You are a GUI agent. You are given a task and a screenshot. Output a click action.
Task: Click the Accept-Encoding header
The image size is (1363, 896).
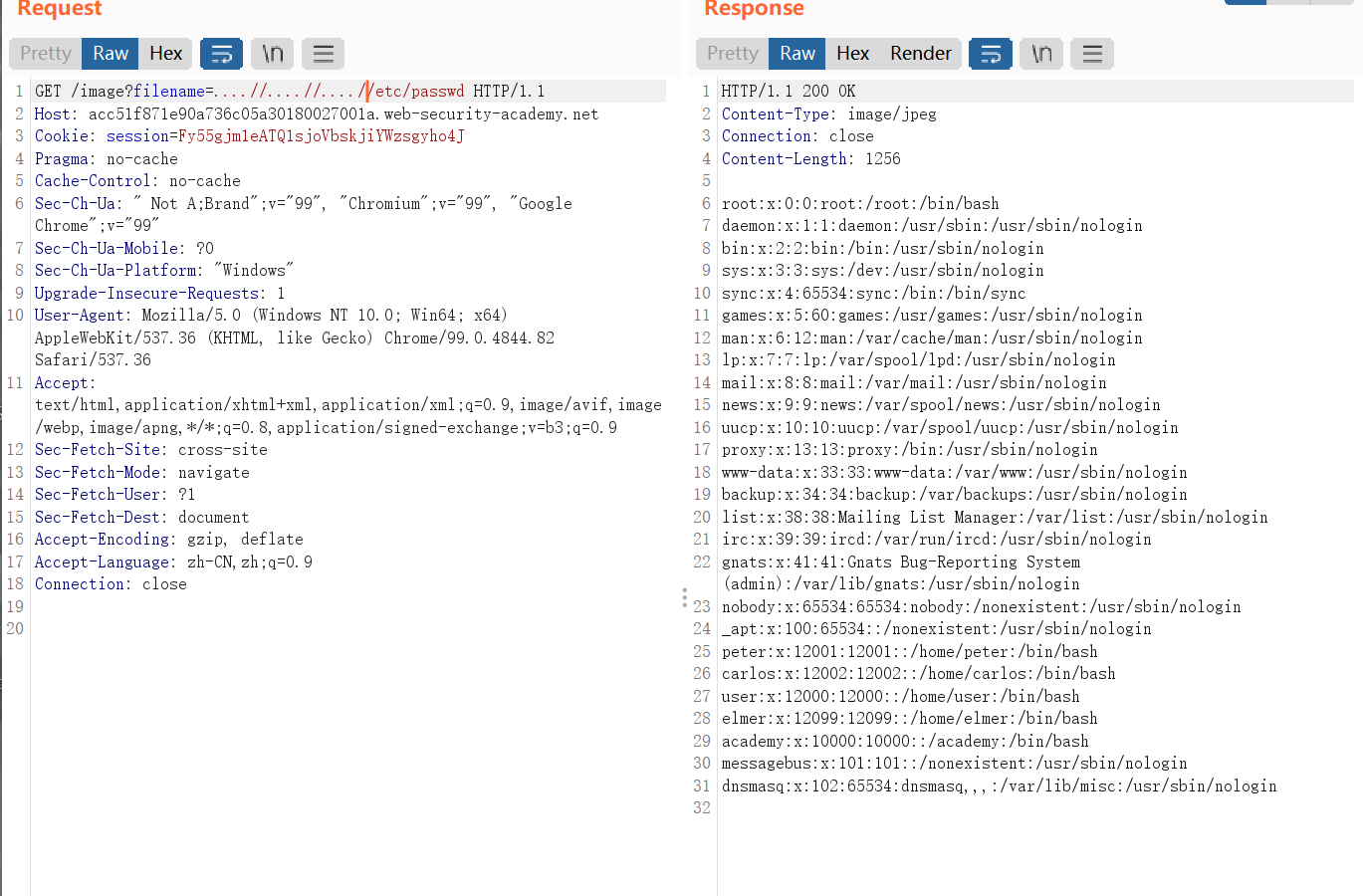169,540
